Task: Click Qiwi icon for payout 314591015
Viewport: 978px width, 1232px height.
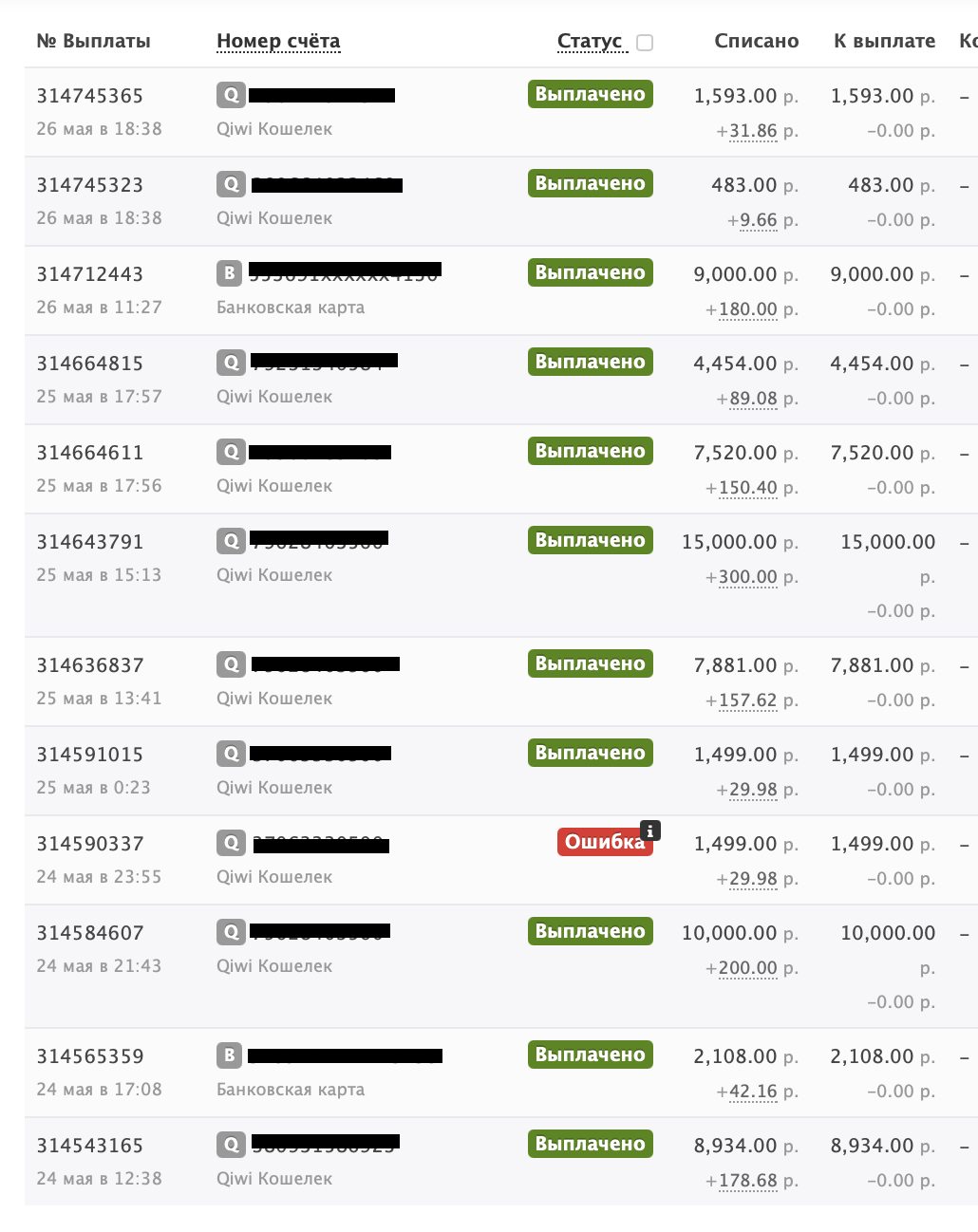Action: 231,754
